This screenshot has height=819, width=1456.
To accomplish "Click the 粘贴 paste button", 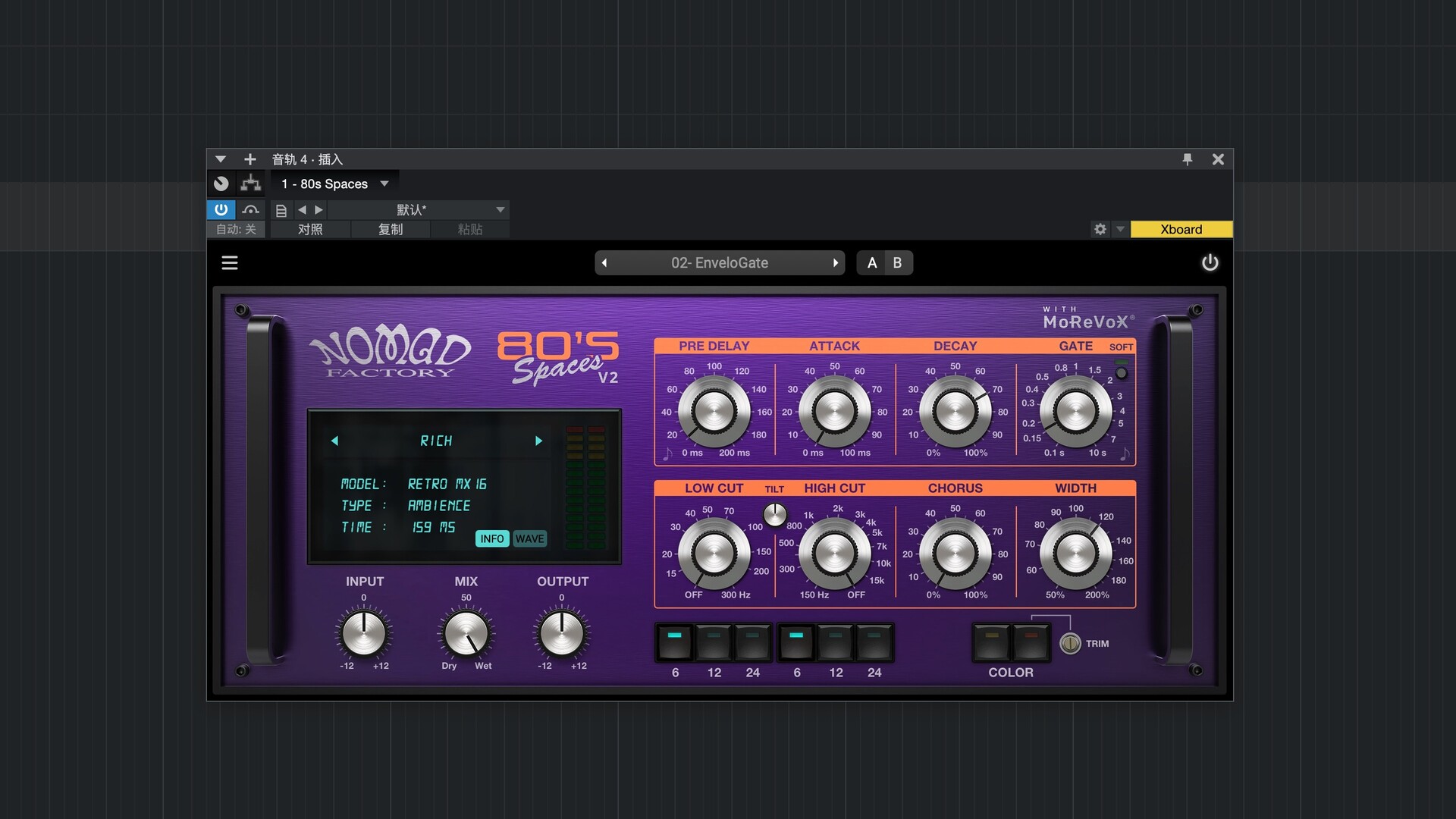I will click(470, 229).
